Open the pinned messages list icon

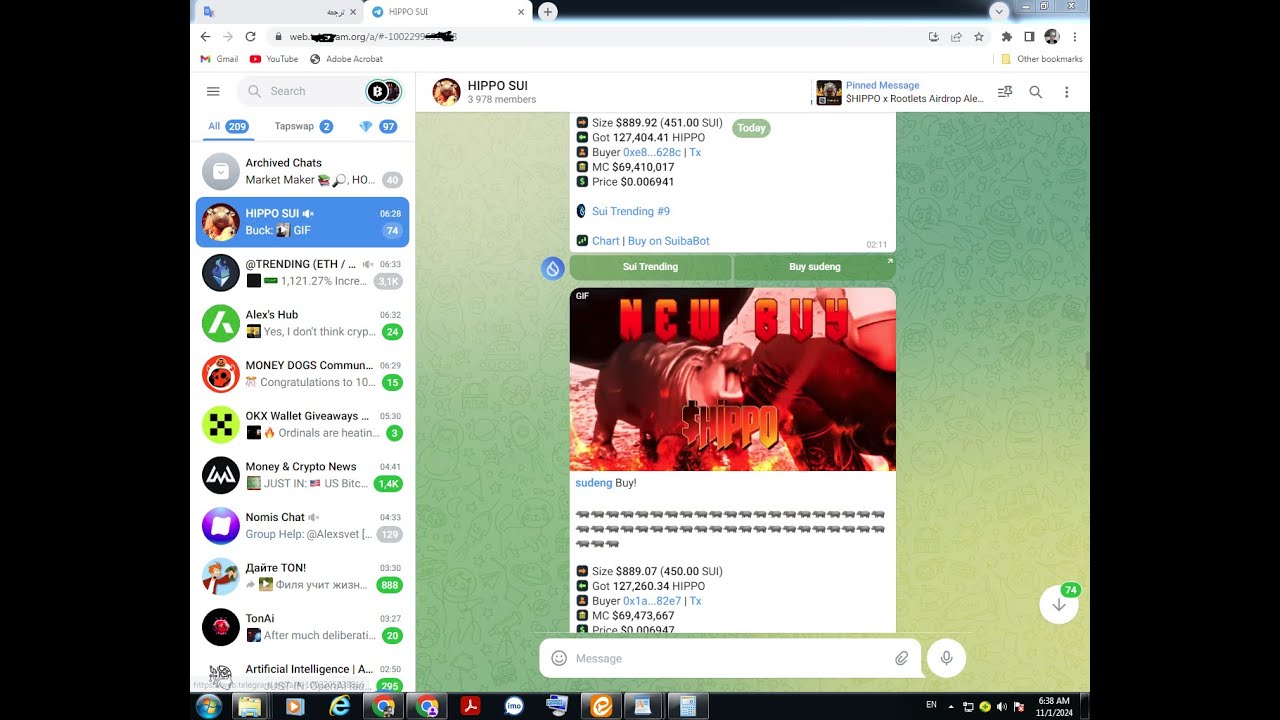[1005, 92]
